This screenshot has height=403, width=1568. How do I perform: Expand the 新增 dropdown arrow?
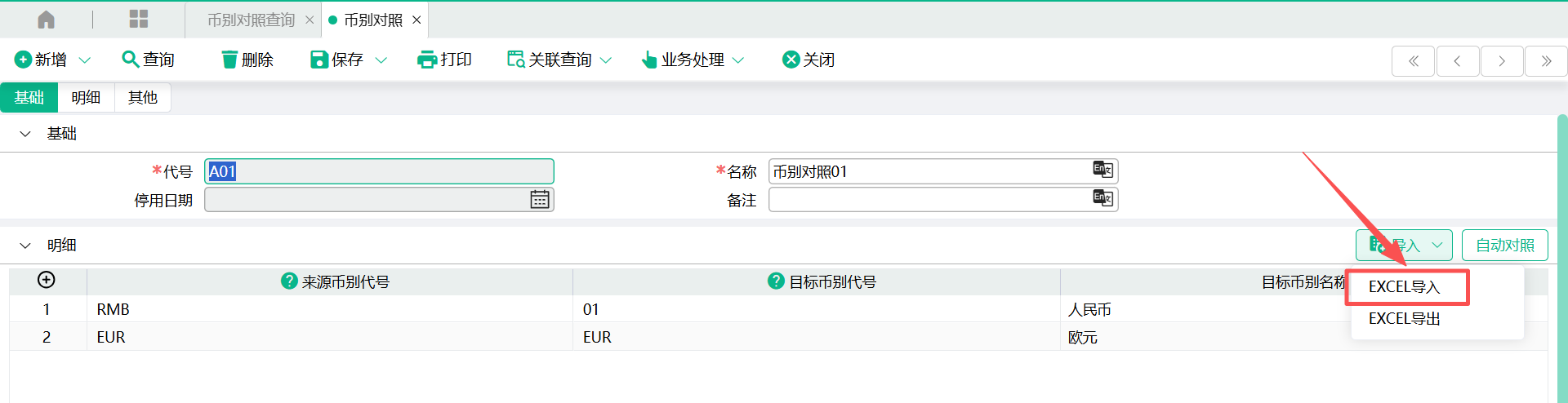pos(85,60)
